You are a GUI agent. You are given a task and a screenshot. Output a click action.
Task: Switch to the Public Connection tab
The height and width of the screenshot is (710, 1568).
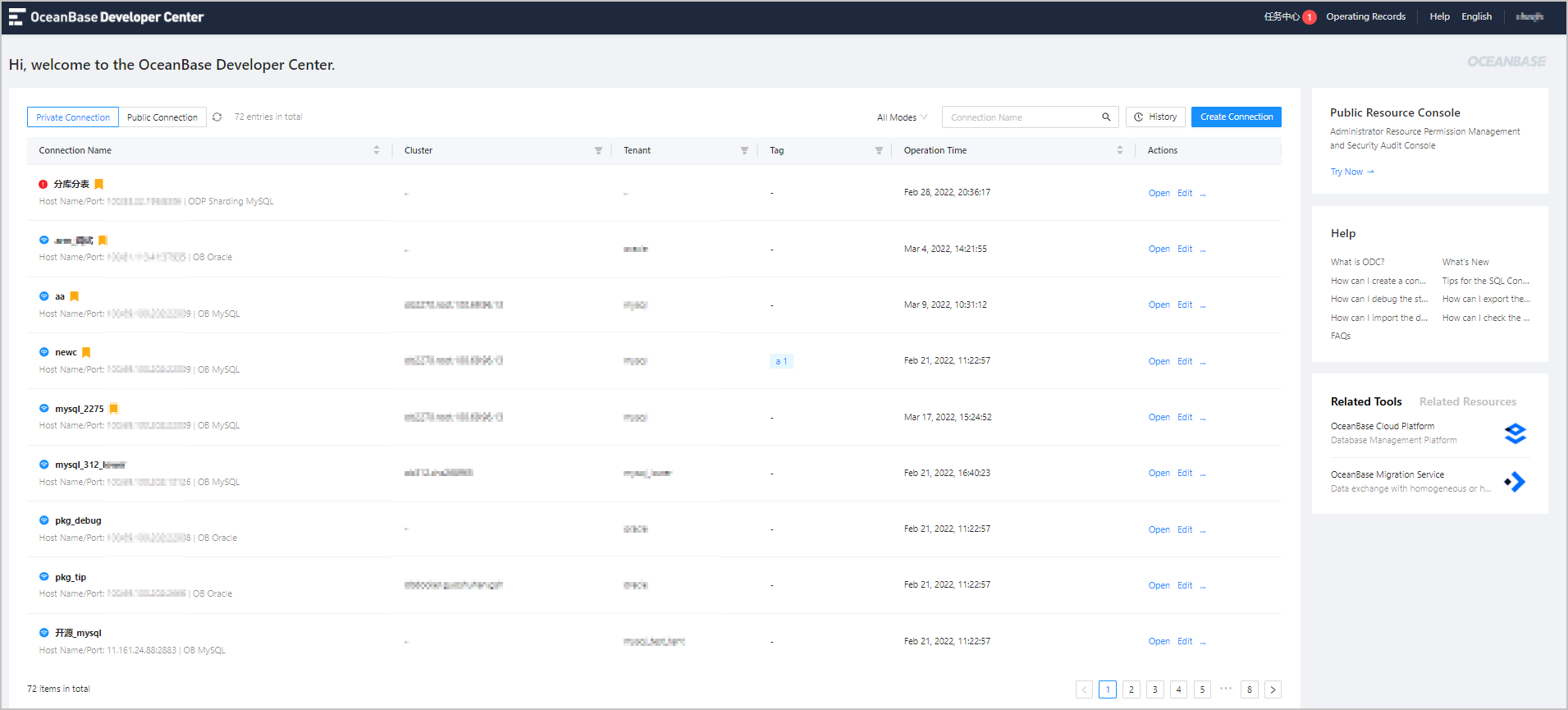(x=162, y=117)
